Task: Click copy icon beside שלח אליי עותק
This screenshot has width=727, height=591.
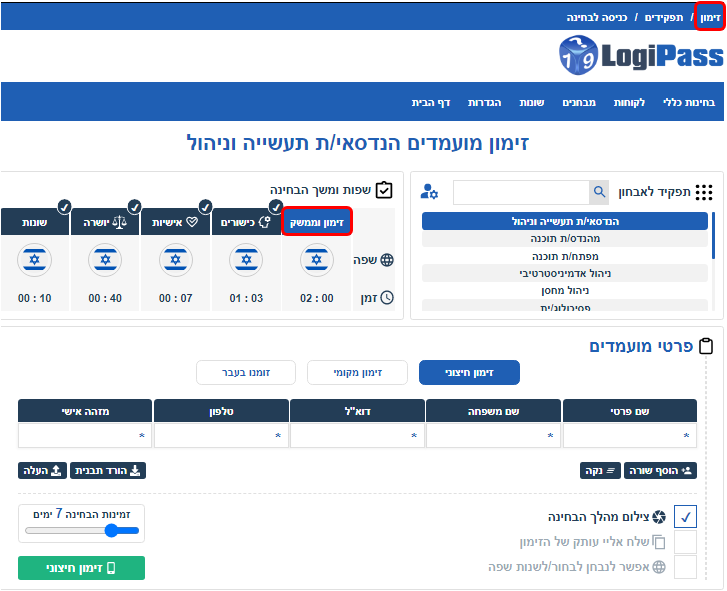Action: coord(659,542)
